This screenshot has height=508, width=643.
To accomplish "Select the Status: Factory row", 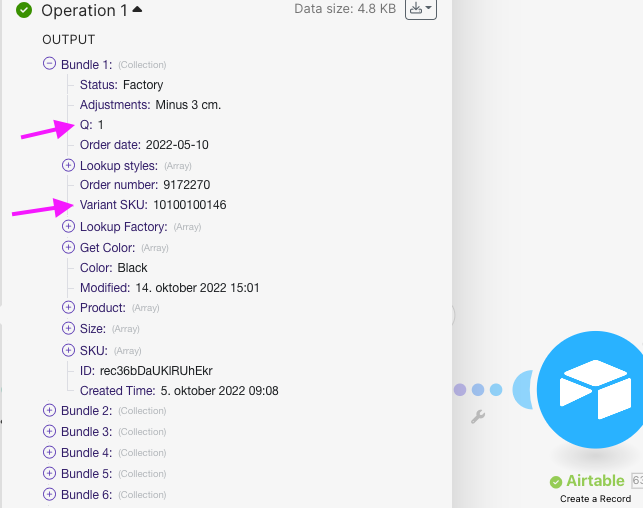I will point(121,85).
